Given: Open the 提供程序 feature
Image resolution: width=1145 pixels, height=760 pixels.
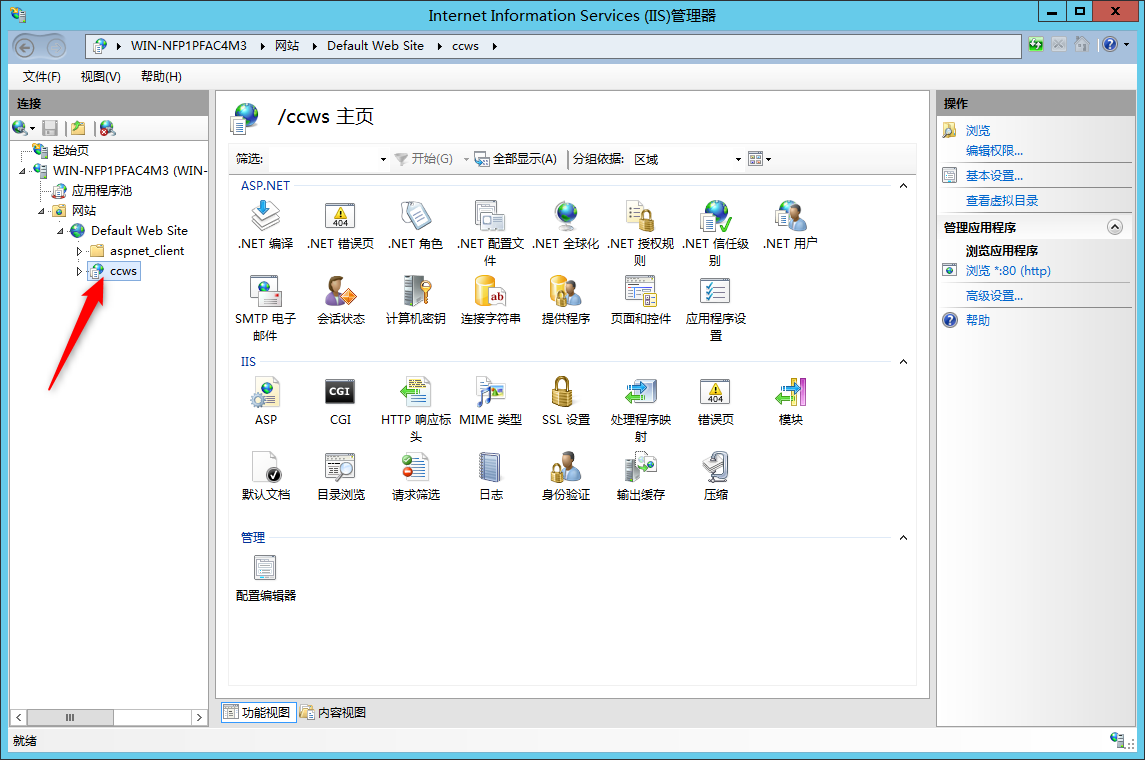Looking at the screenshot, I should (x=565, y=301).
